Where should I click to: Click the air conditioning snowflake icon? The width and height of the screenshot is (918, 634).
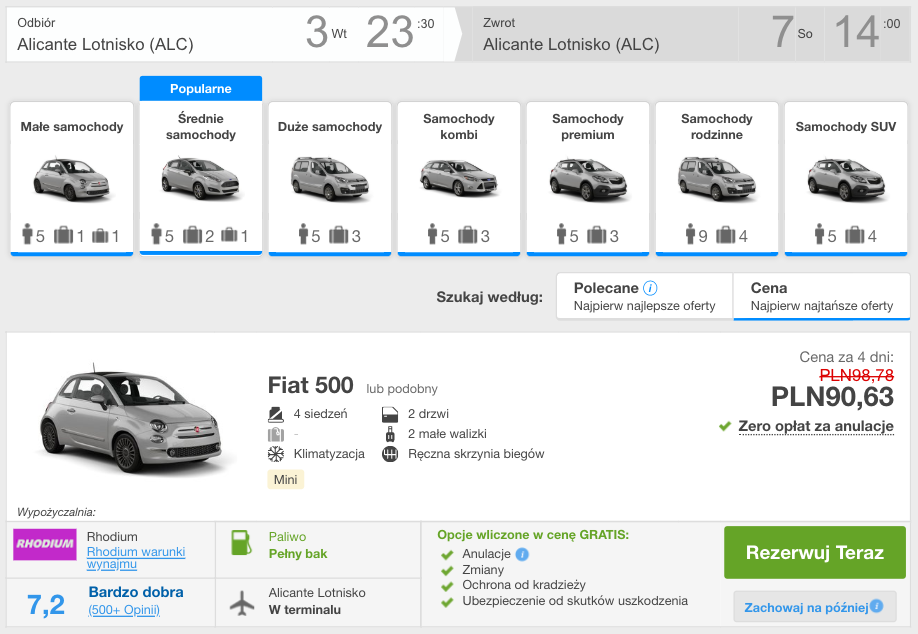pyautogui.click(x=276, y=454)
